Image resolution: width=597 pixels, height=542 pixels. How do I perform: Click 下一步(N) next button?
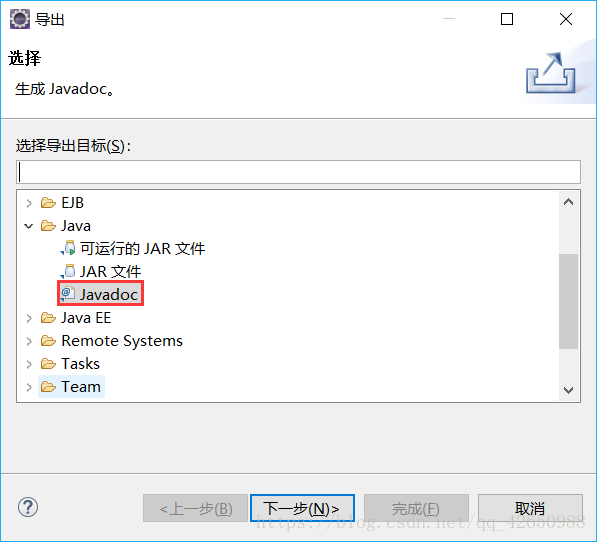click(302, 508)
